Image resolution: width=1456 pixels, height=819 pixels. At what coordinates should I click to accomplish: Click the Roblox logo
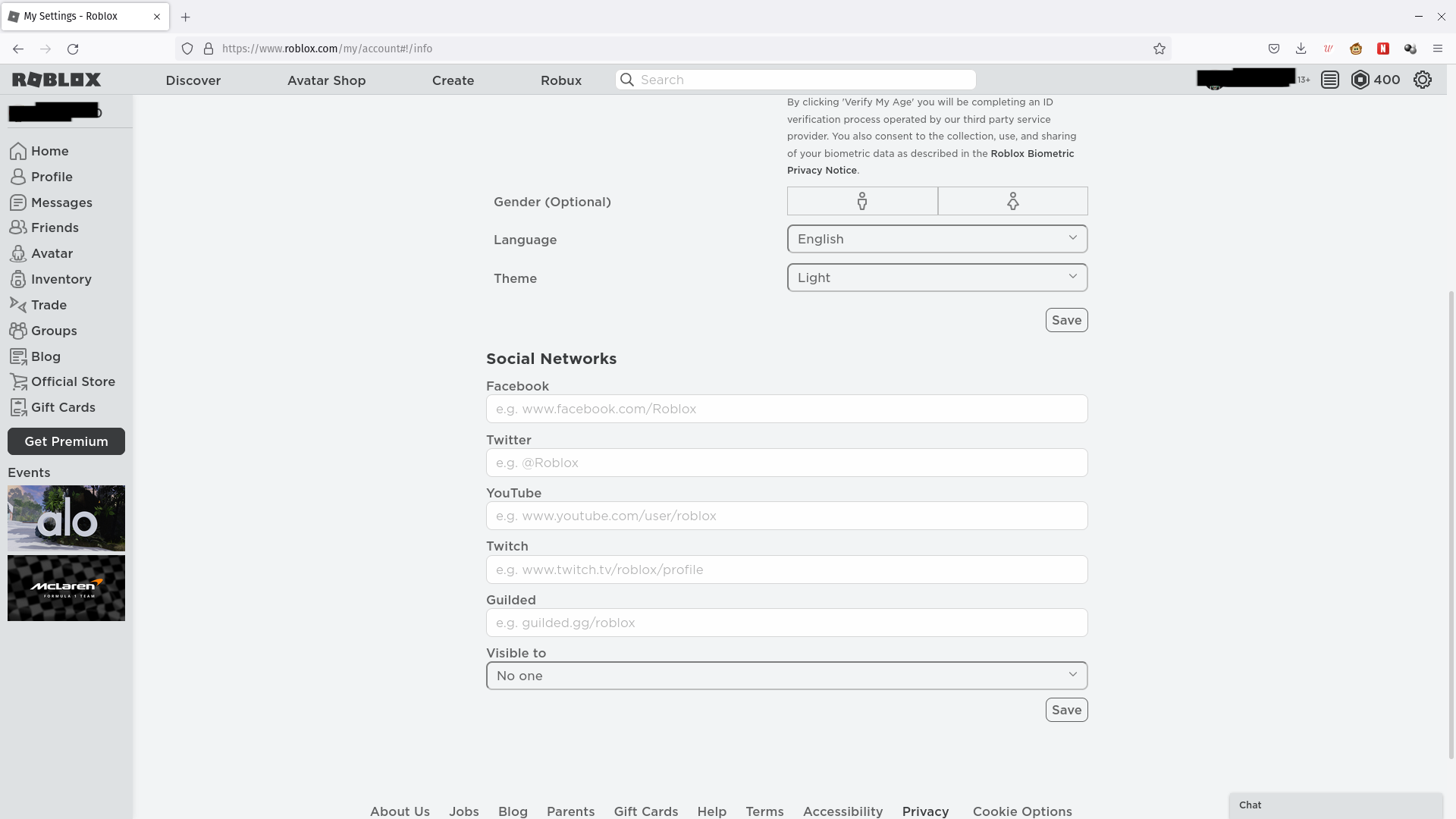click(56, 80)
